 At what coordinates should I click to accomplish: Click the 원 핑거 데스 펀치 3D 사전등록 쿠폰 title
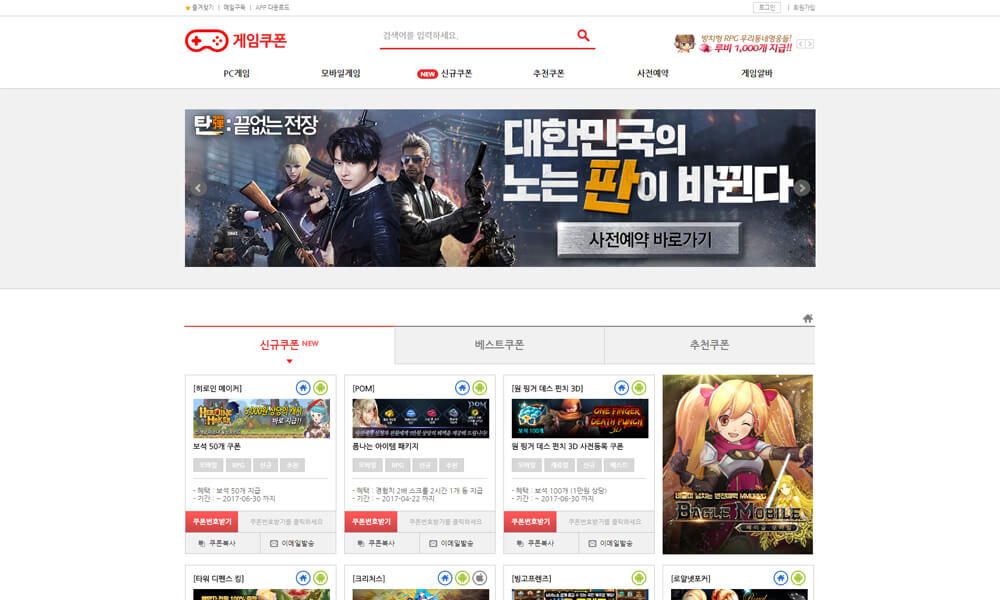568,446
